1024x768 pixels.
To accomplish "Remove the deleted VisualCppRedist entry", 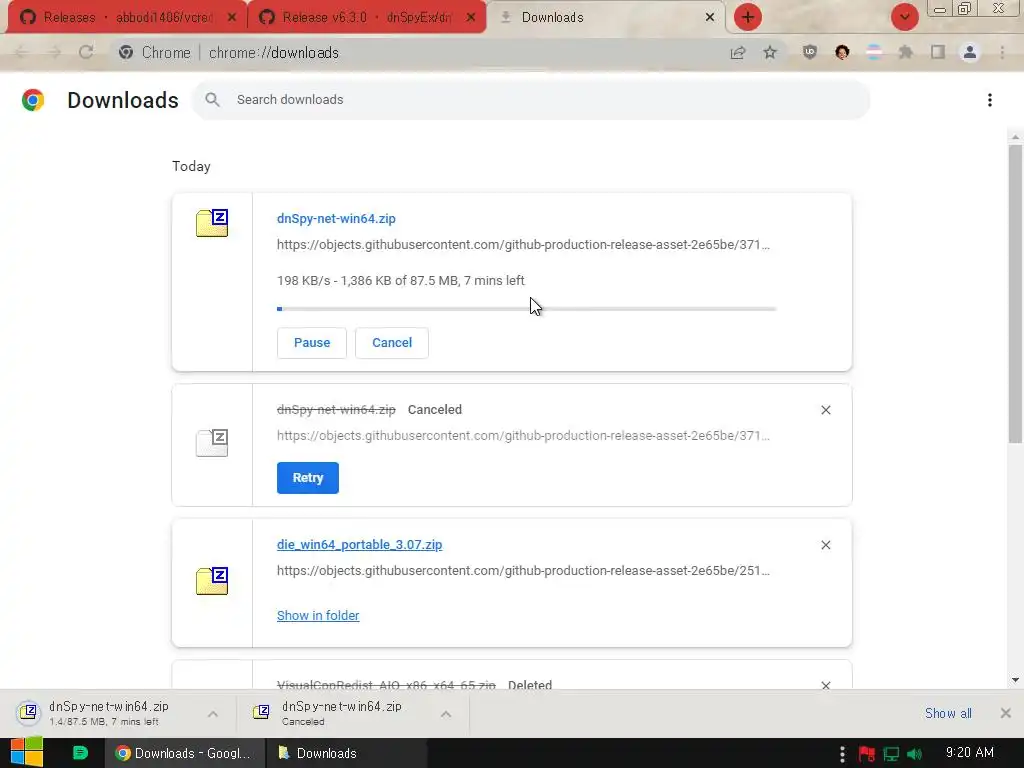I will coord(826,685).
